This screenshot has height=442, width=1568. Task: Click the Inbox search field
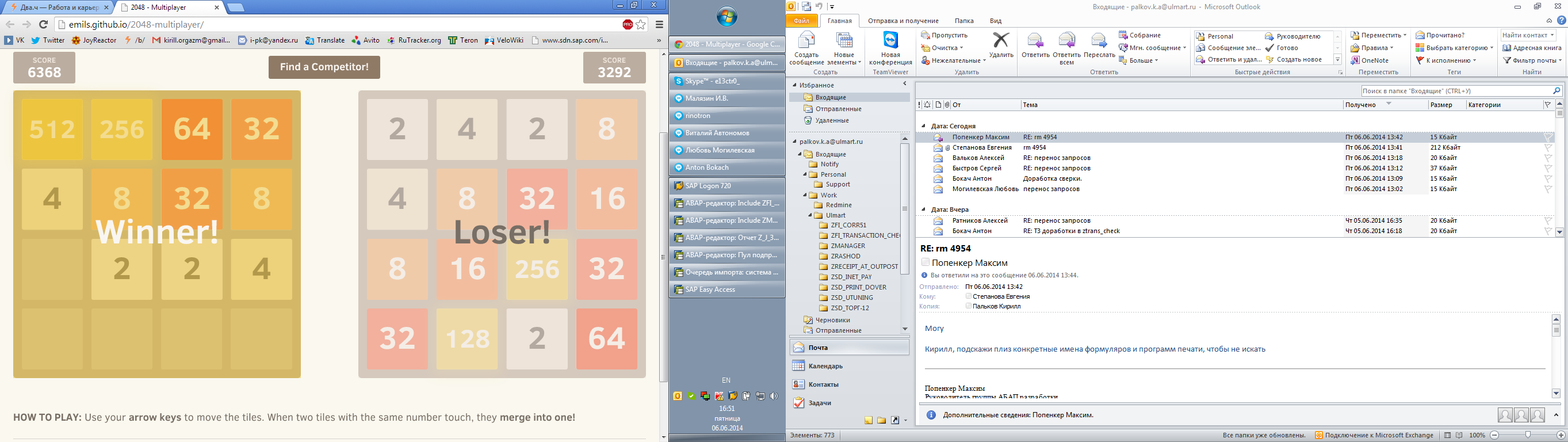click(1455, 91)
